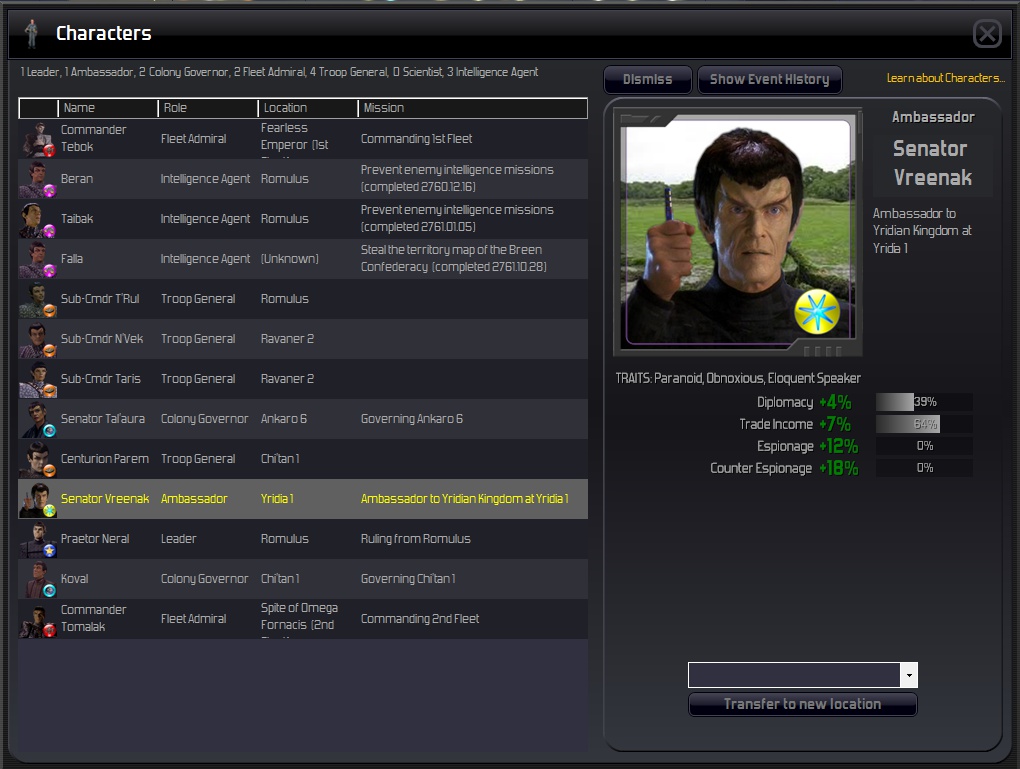1020x769 pixels.
Task: Click 'Ambassador to Yridian Kingdom' row mission
Action: pyautogui.click(x=464, y=499)
